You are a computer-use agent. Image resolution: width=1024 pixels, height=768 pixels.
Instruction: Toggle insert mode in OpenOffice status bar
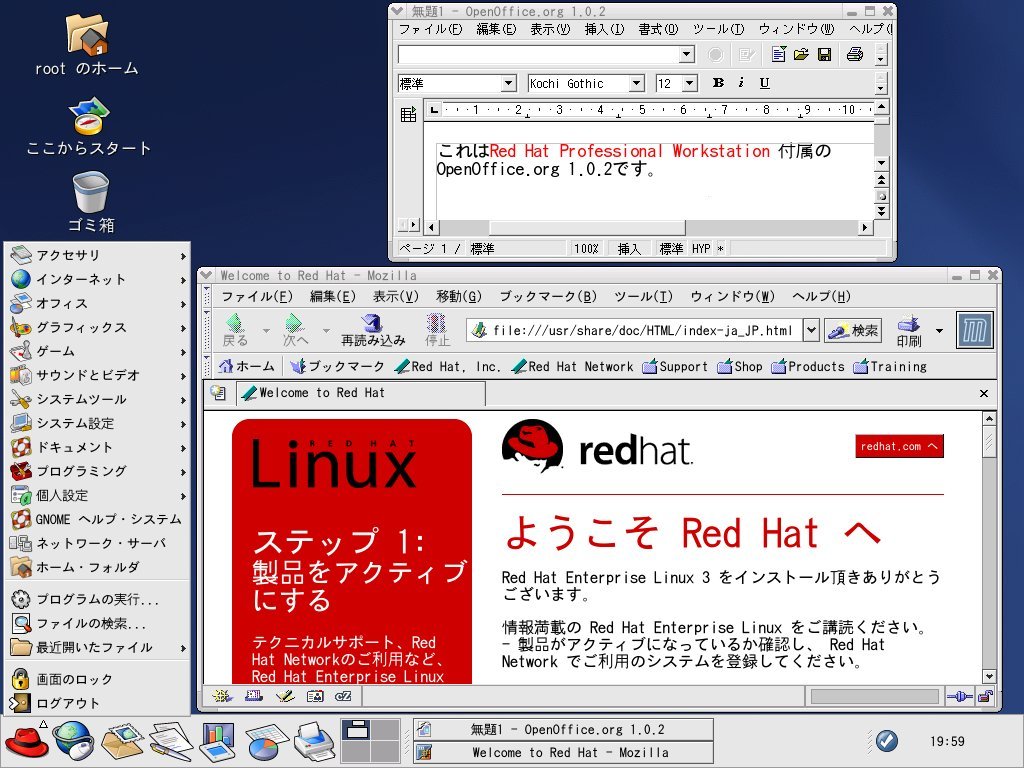(629, 248)
